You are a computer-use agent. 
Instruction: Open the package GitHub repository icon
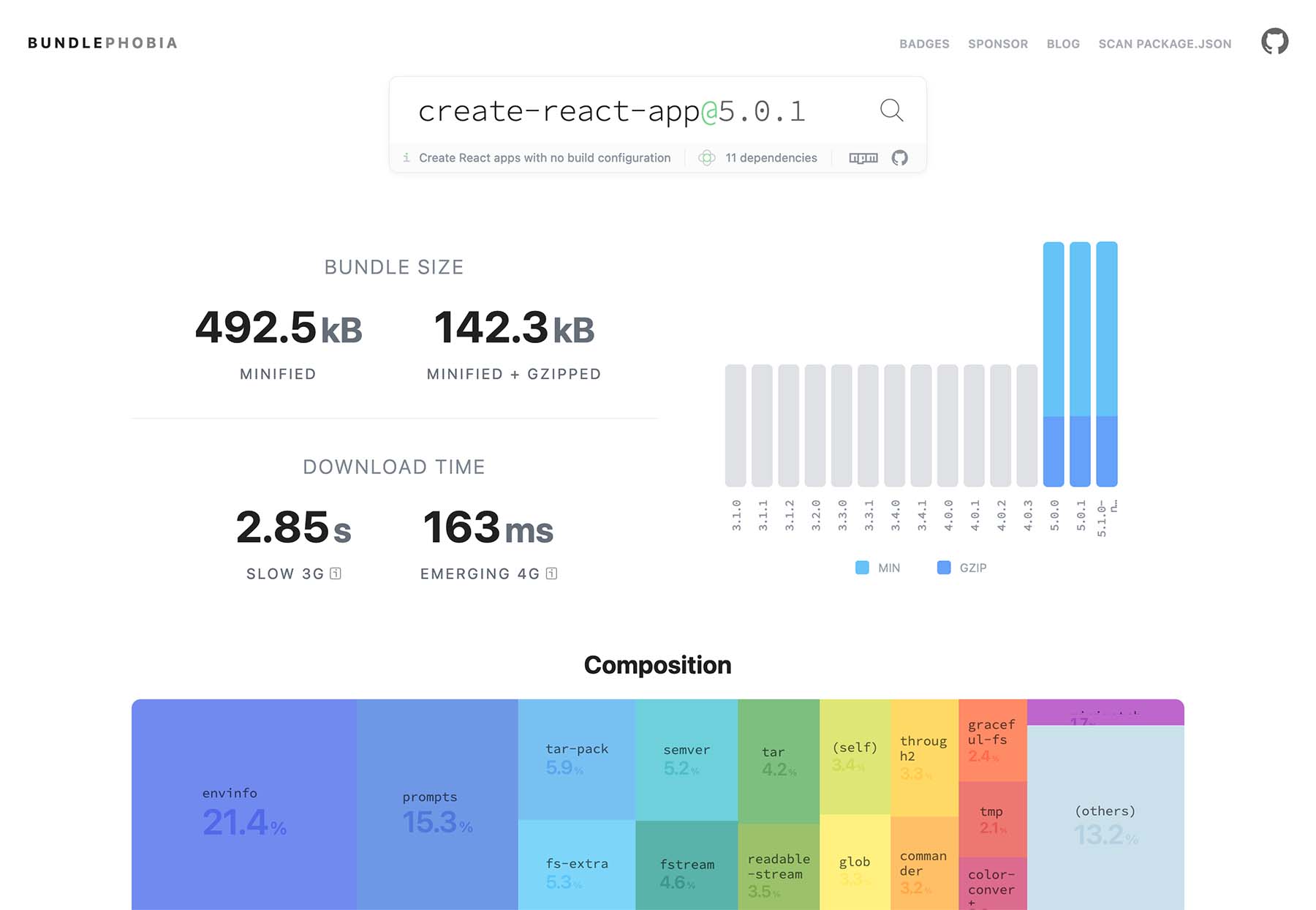900,158
